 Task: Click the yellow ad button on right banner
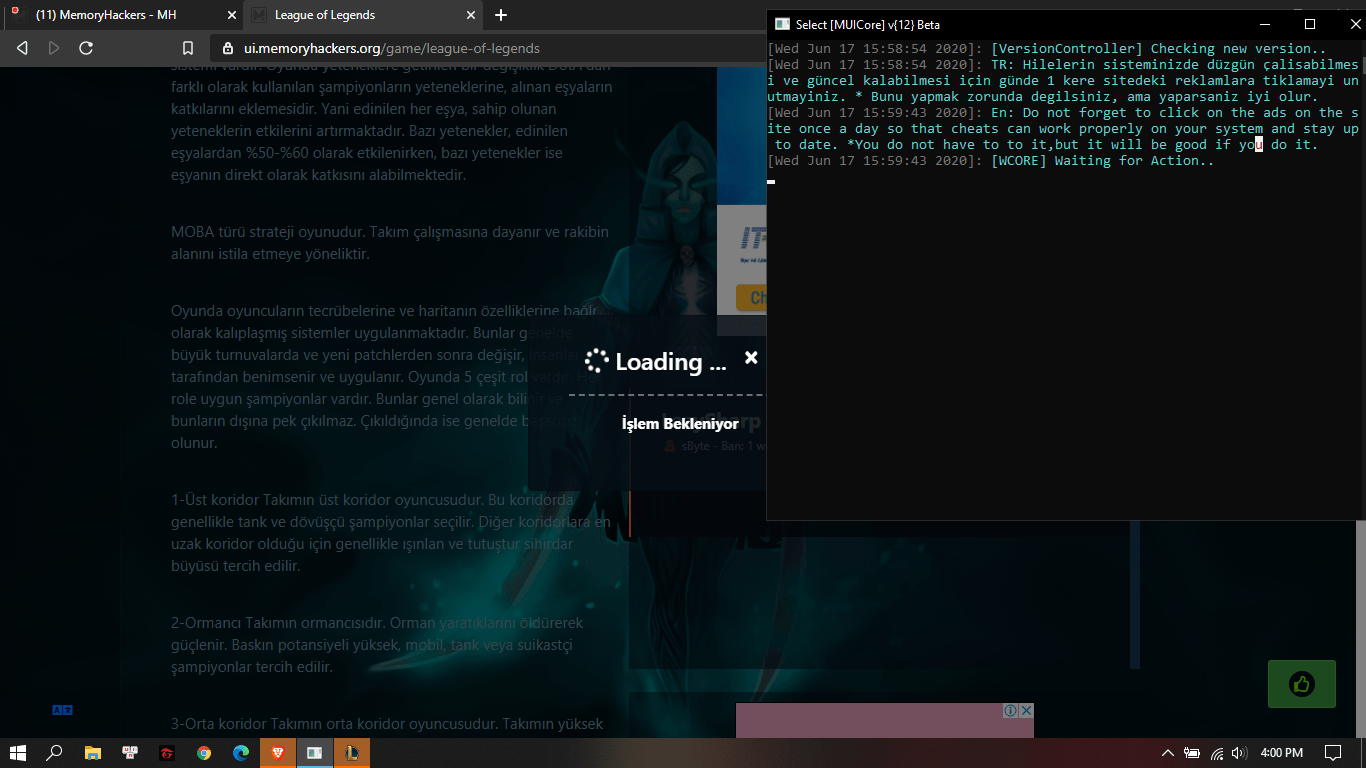tap(750, 297)
